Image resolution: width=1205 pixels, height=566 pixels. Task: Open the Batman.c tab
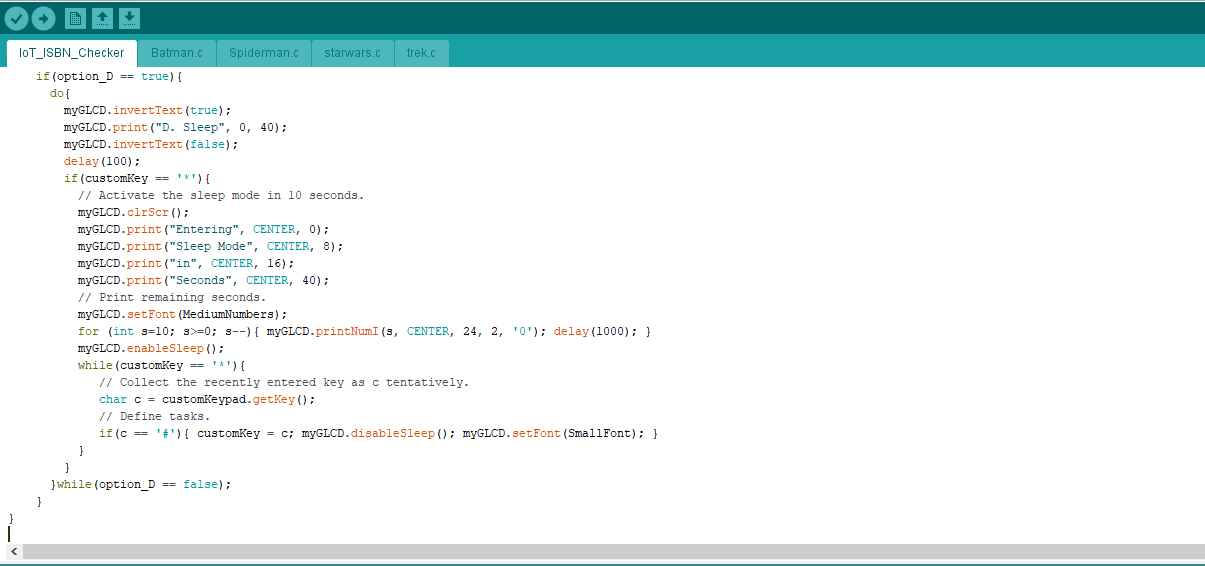tap(177, 53)
